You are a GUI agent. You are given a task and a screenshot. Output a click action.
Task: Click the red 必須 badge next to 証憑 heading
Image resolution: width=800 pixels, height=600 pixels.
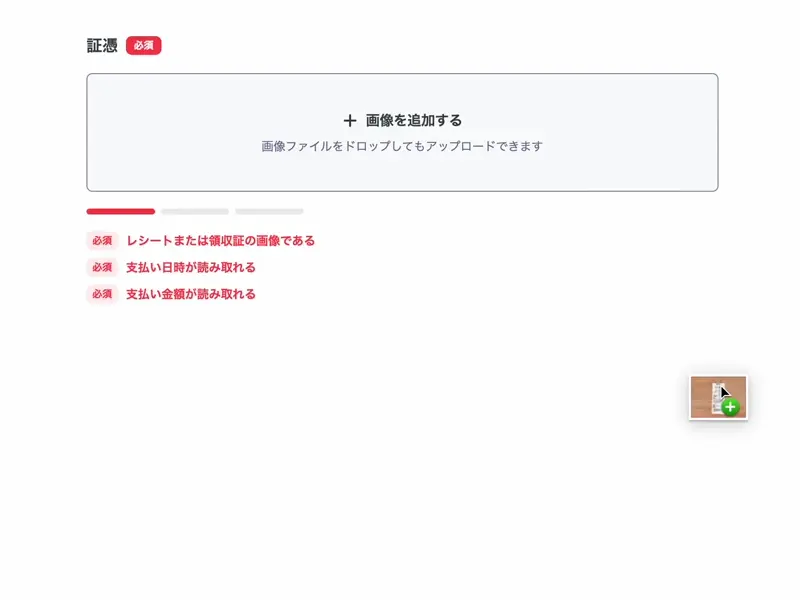[x=143, y=45]
